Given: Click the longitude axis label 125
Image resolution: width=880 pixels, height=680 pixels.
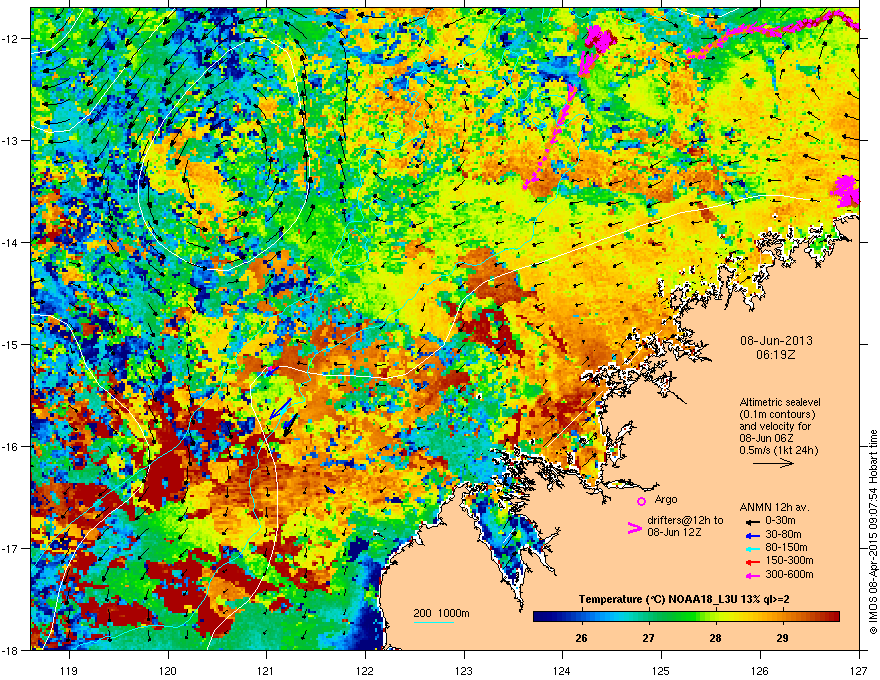Looking at the screenshot, I should click(661, 670).
